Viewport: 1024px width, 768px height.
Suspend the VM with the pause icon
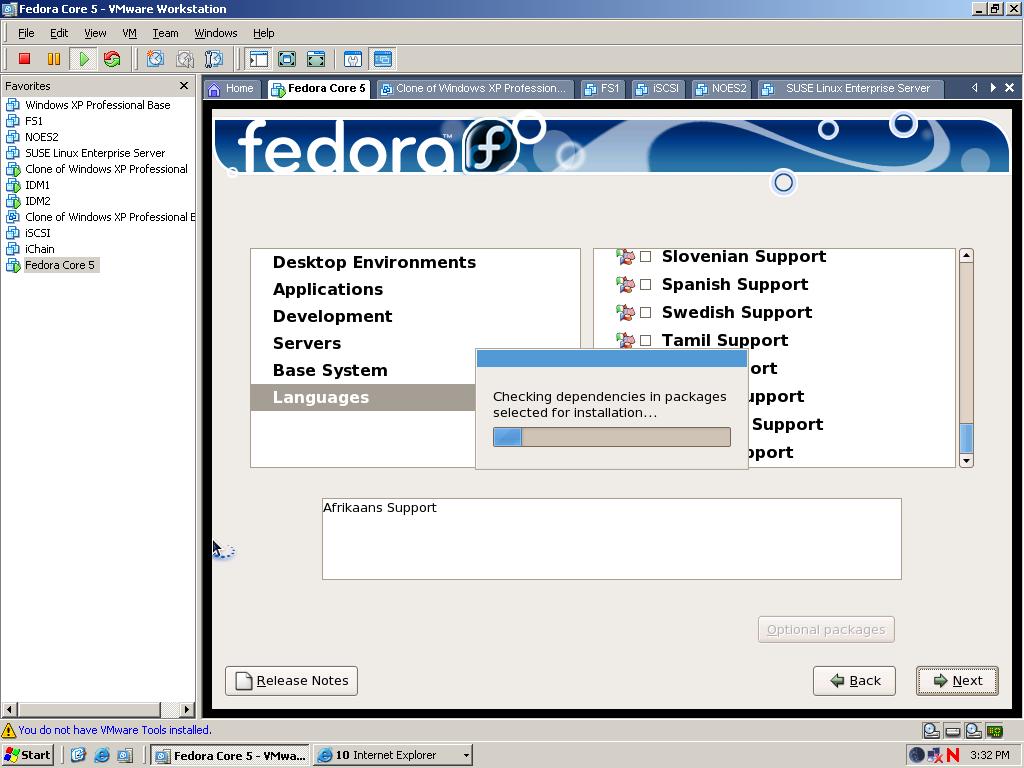pyautogui.click(x=54, y=59)
